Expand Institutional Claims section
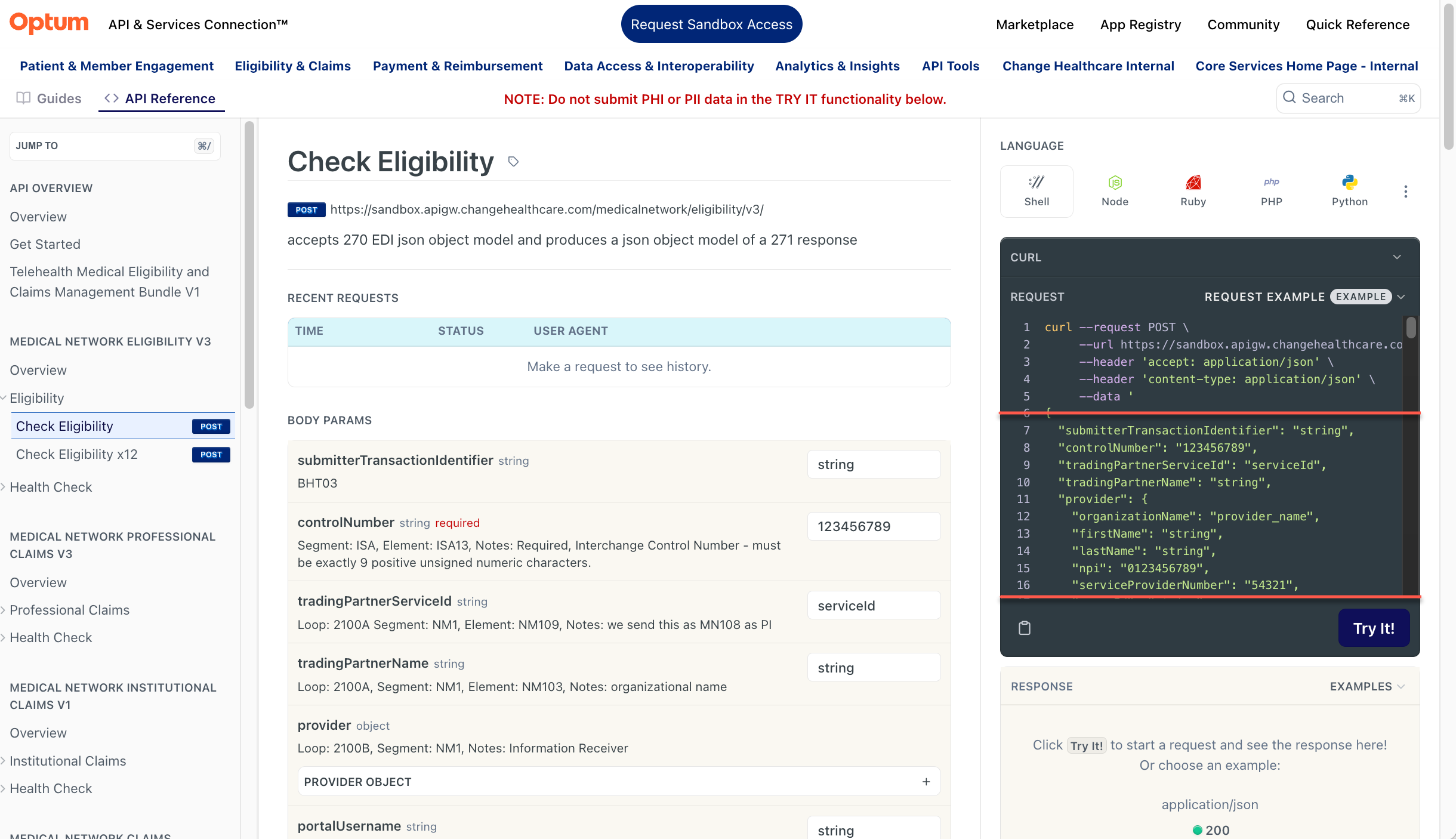The image size is (1456, 839). tap(4, 761)
